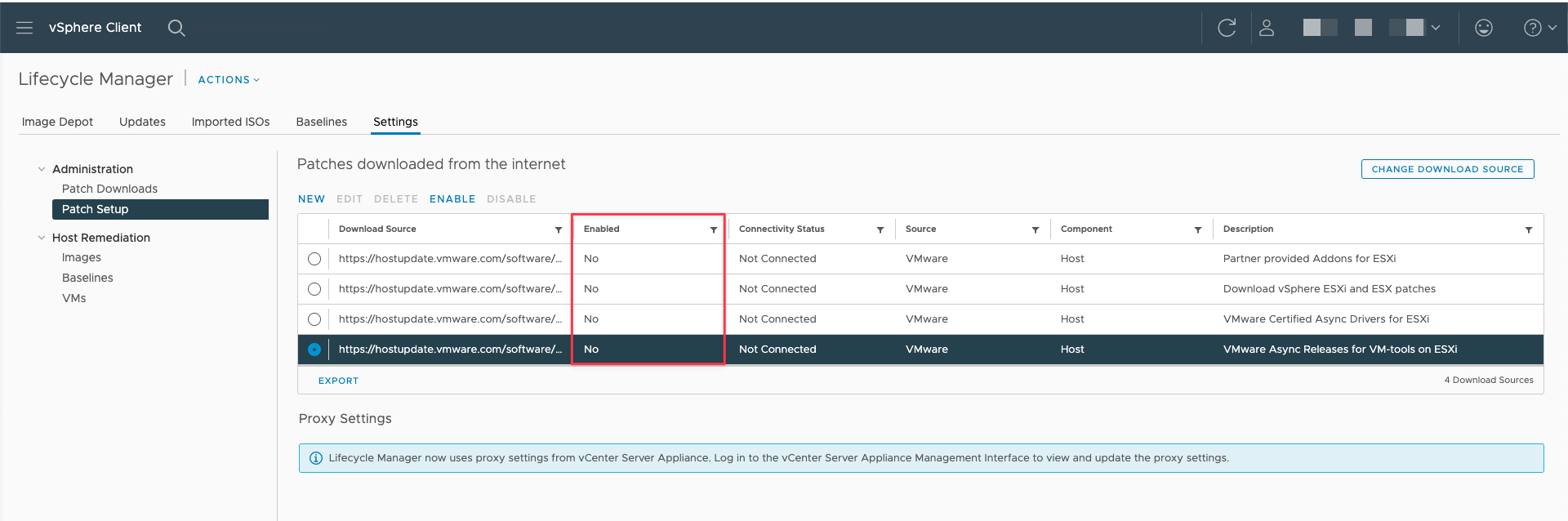The width and height of the screenshot is (1568, 521).
Task: Filter the Description column
Action: [x=1529, y=230]
